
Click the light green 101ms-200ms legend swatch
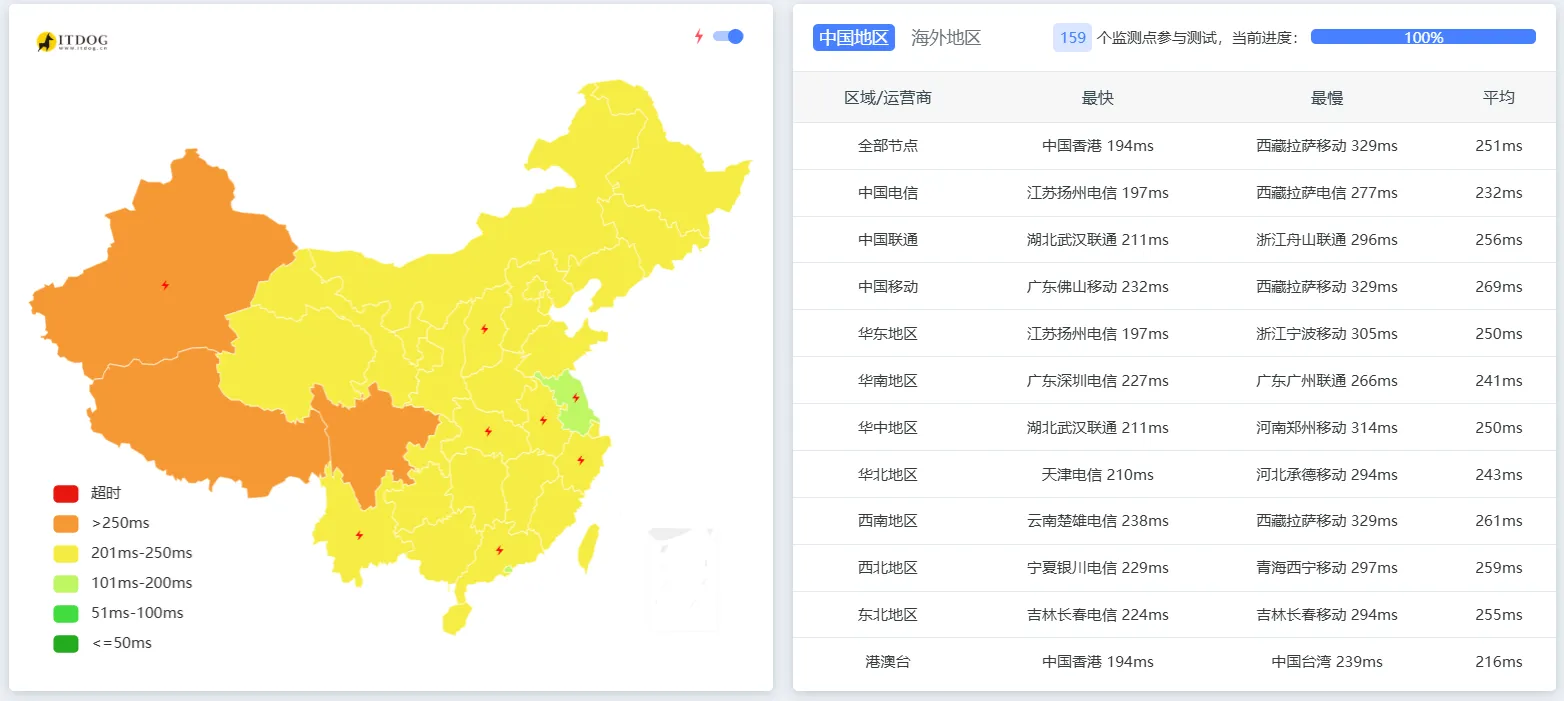[65, 583]
